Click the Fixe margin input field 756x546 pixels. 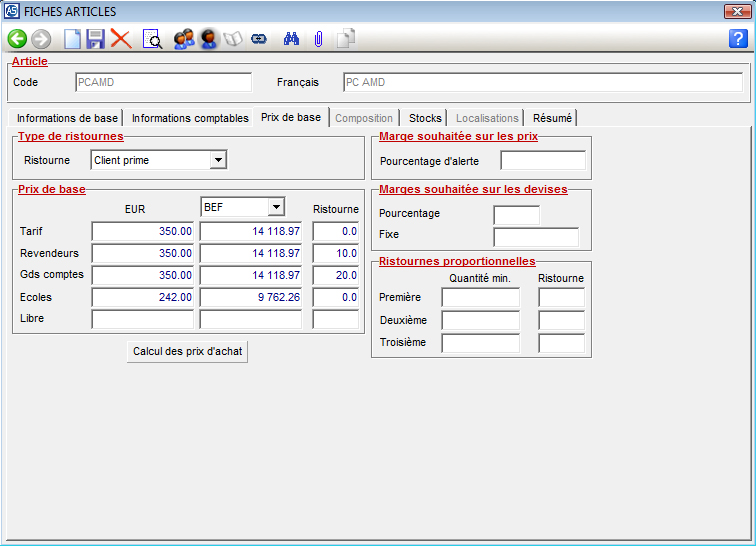[x=535, y=237]
